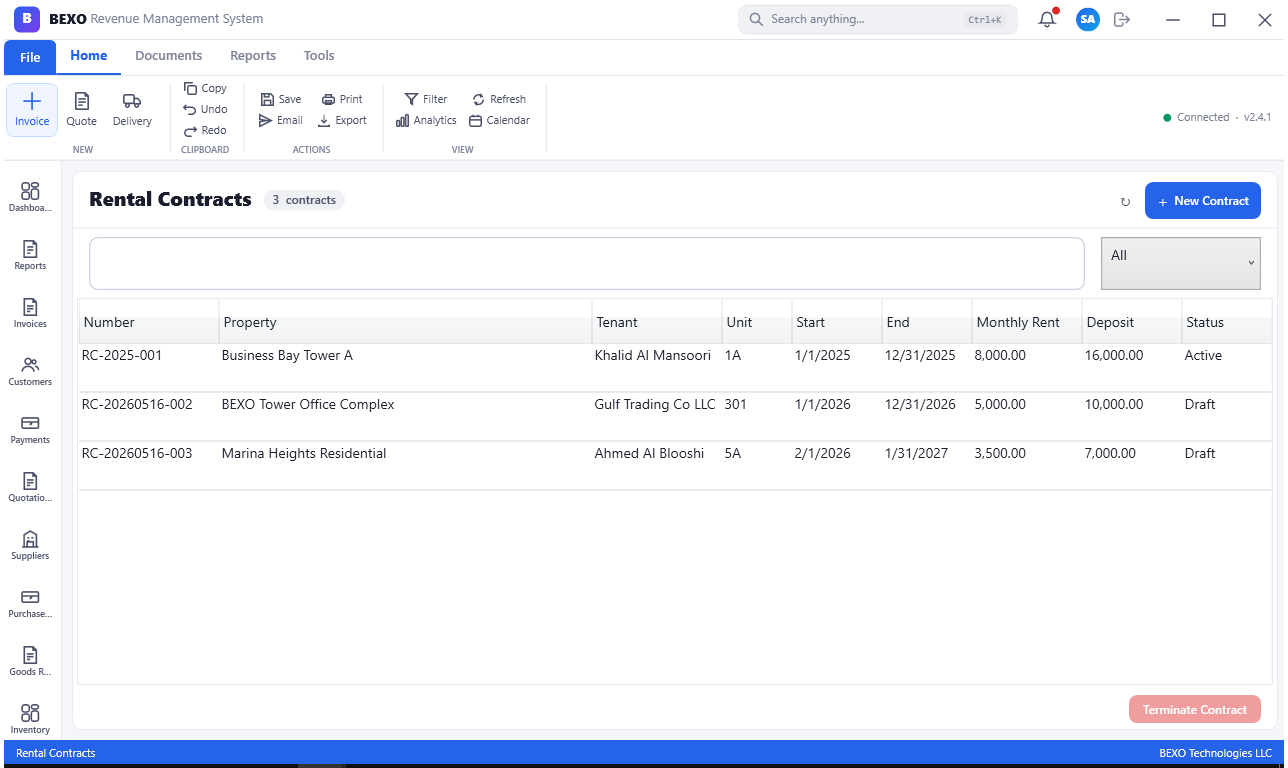Open Dashboard in the sidebar
Image resolution: width=1288 pixels, height=768 pixels.
click(30, 197)
